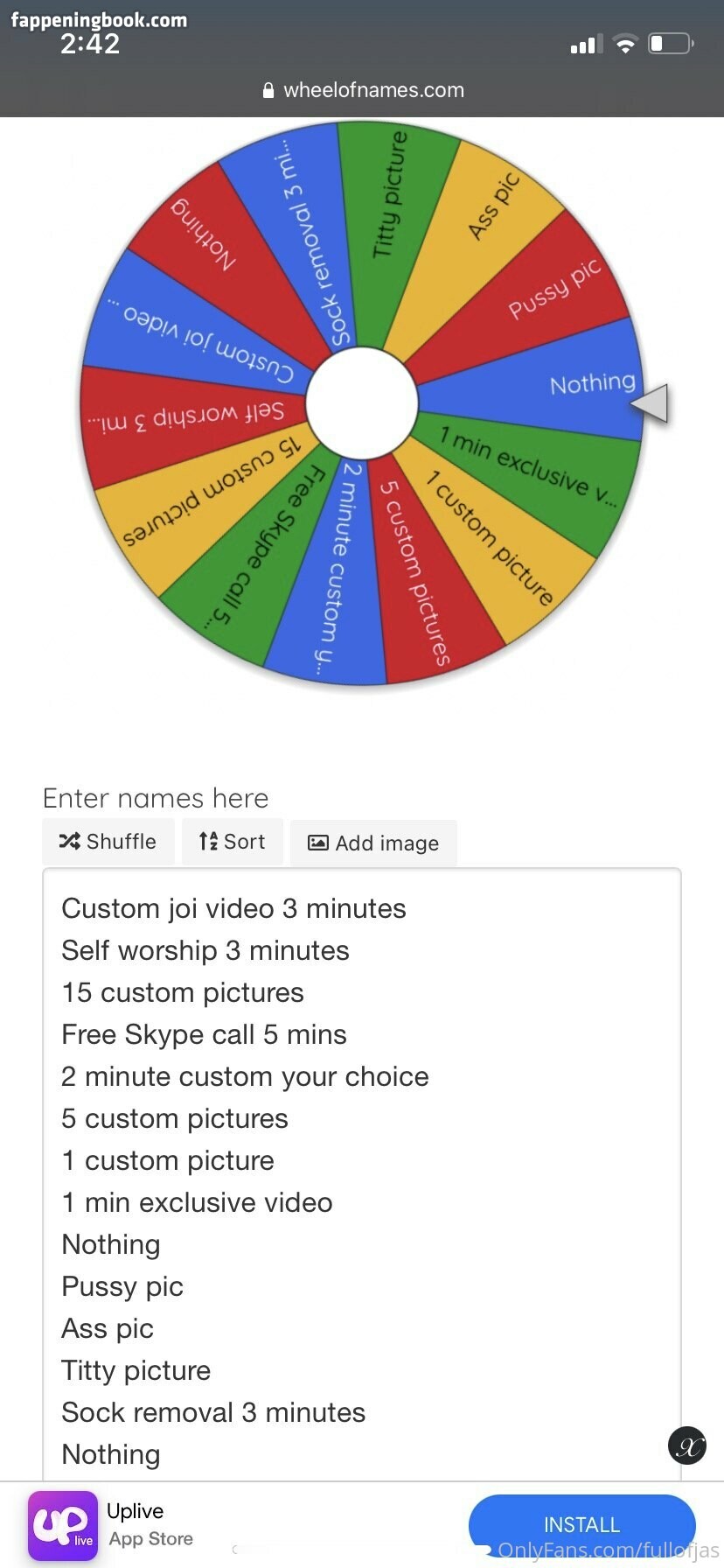Place cursor on 'Free Skype call 5 mins' line
This screenshot has width=724, height=1568.
tap(204, 1034)
